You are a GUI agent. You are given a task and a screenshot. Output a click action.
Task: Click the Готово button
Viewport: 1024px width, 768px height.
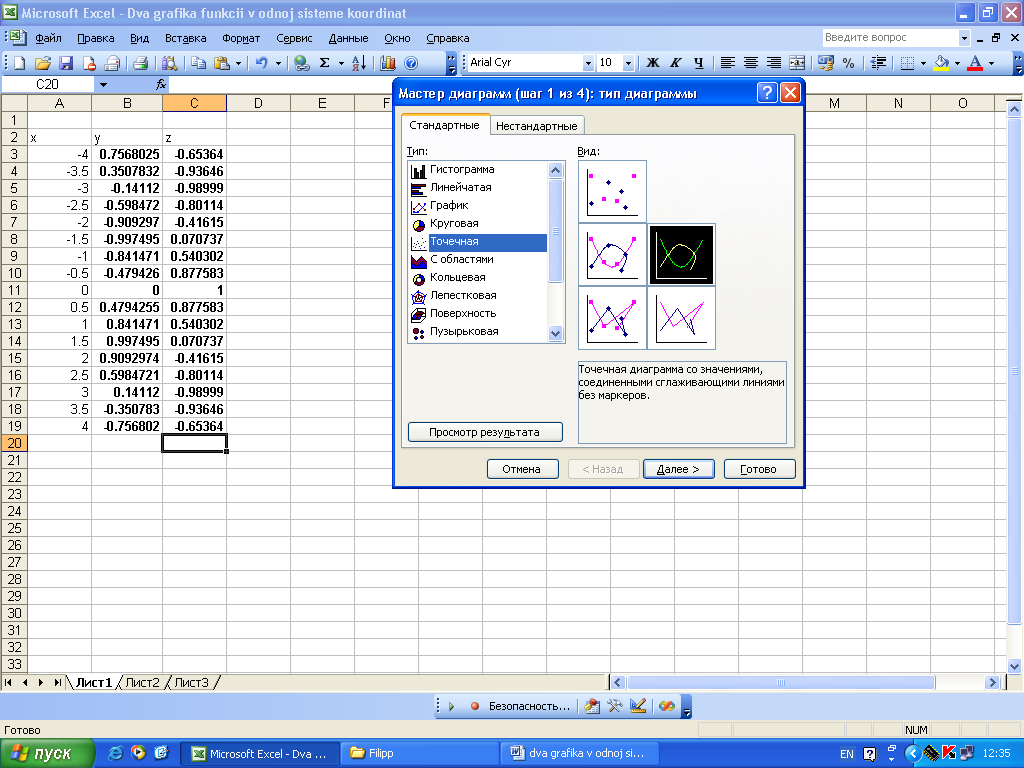point(759,469)
